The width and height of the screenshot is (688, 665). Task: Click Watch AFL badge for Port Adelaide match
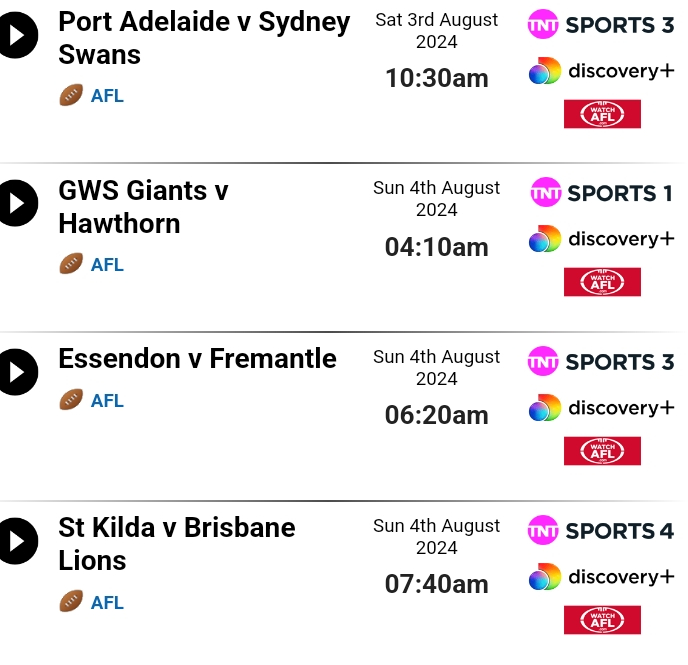click(x=602, y=114)
